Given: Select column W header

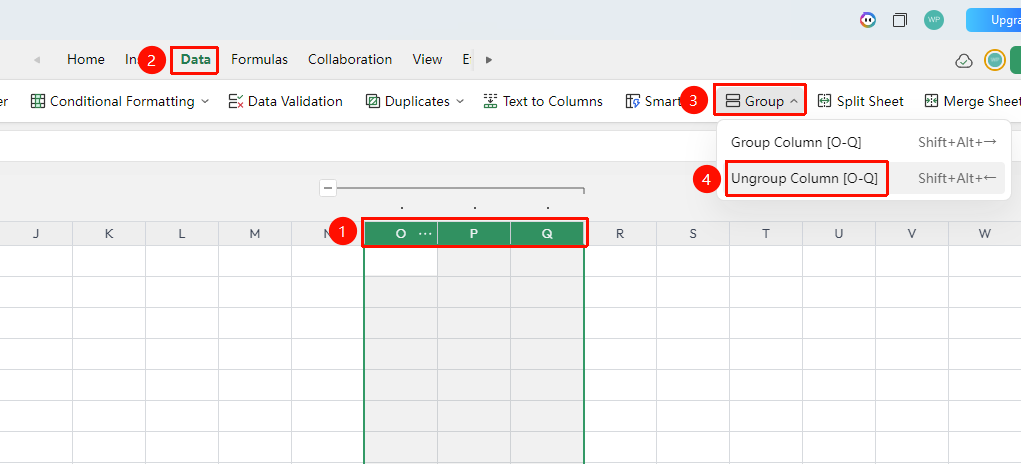Looking at the screenshot, I should (x=985, y=234).
